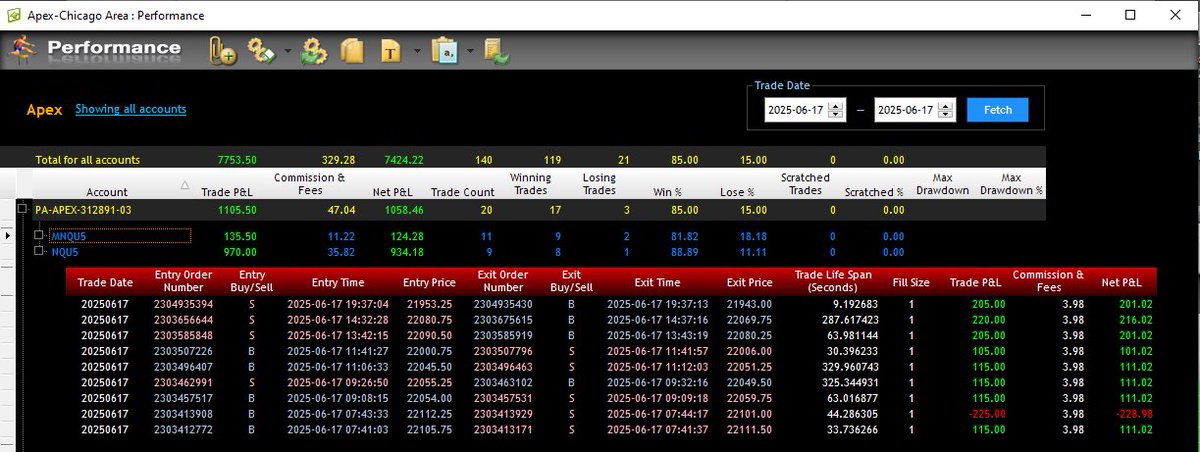
Task: Open the dropdown arrow beside the T icon
Action: (416, 51)
